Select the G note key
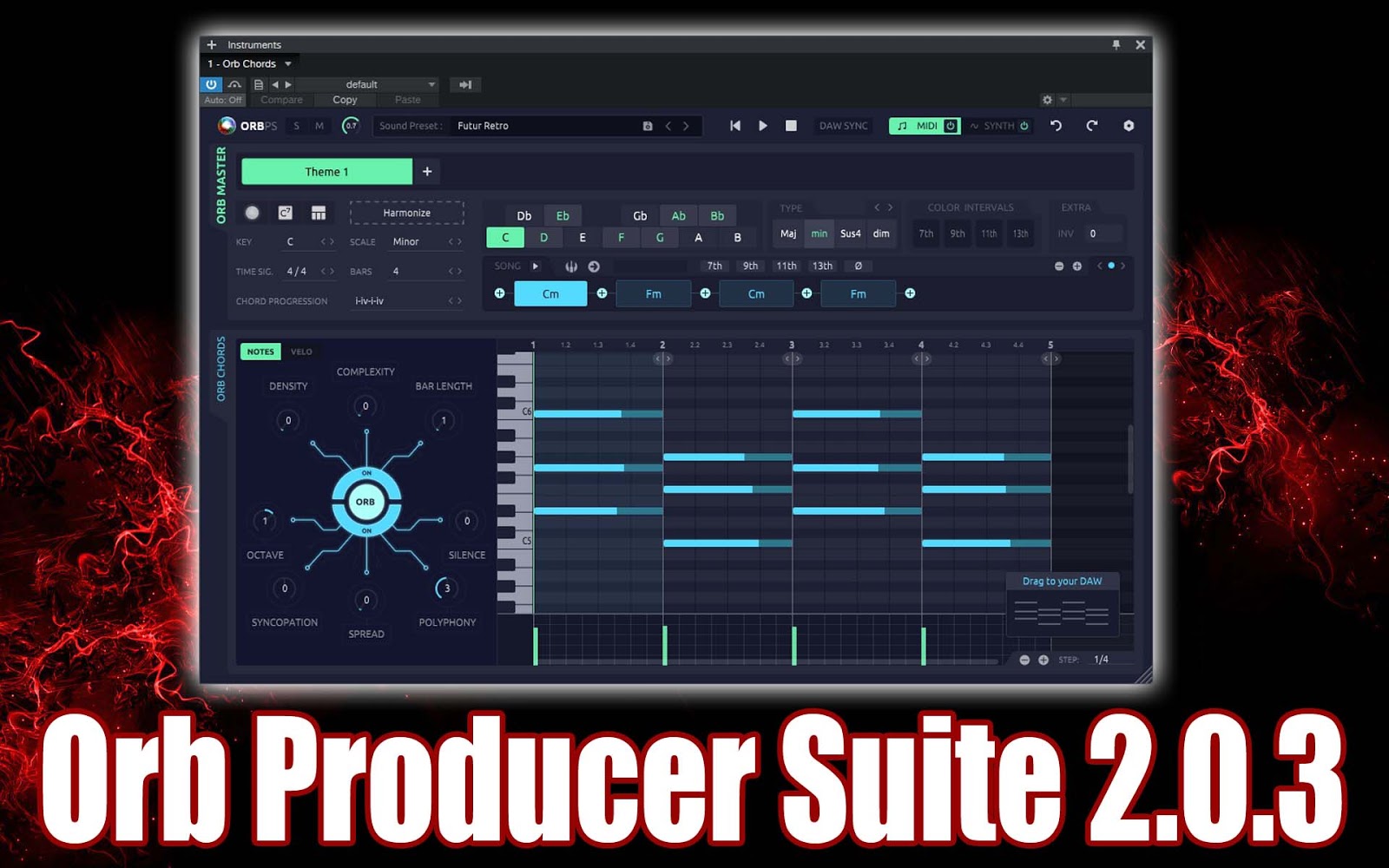 click(x=660, y=238)
